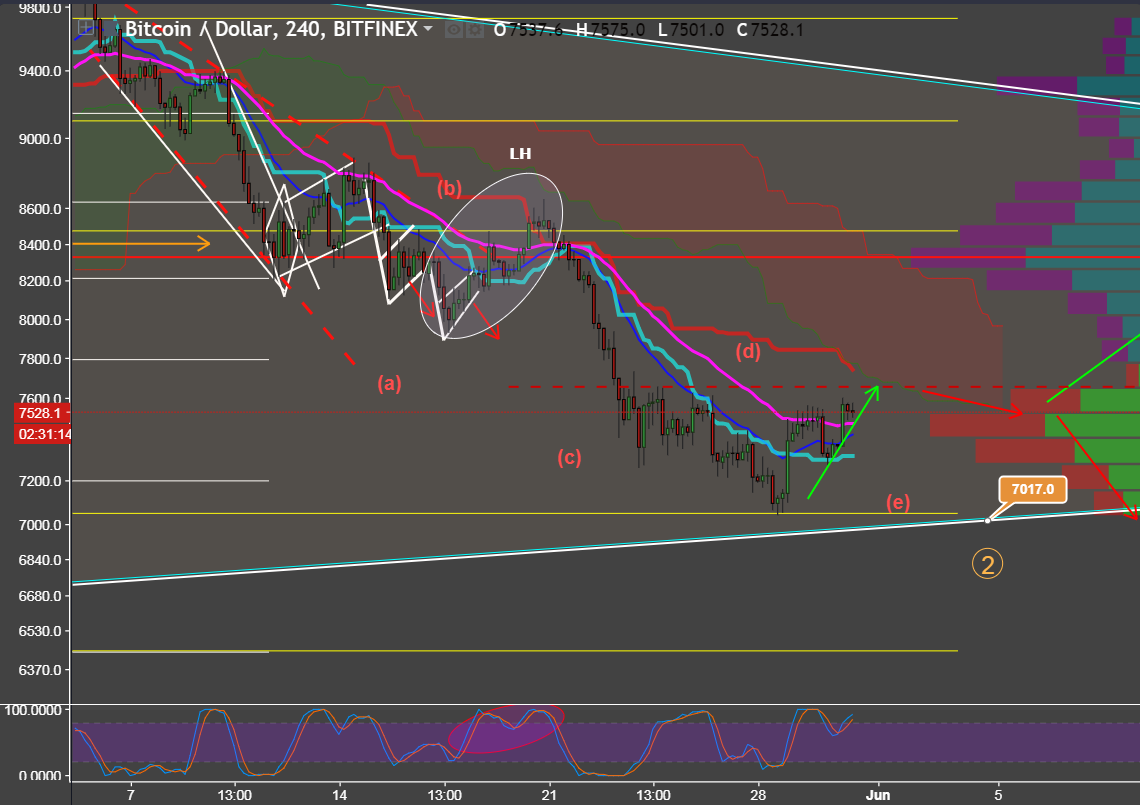
Task: Click the 6370.0 price axis label
Action: 40,670
